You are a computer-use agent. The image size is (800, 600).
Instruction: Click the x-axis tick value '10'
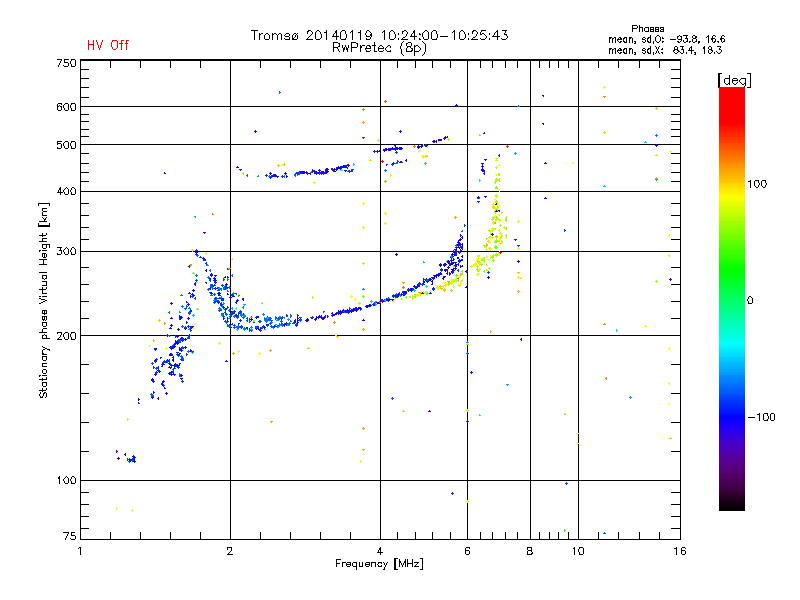coord(578,551)
